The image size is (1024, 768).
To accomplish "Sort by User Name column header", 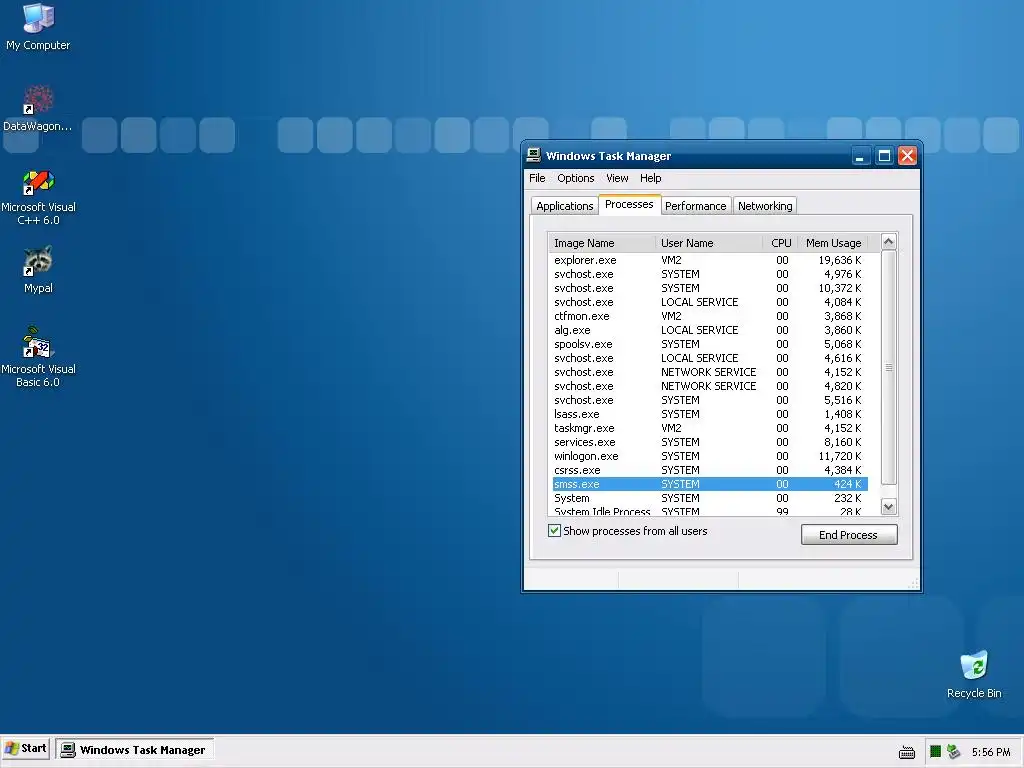I will [709, 243].
